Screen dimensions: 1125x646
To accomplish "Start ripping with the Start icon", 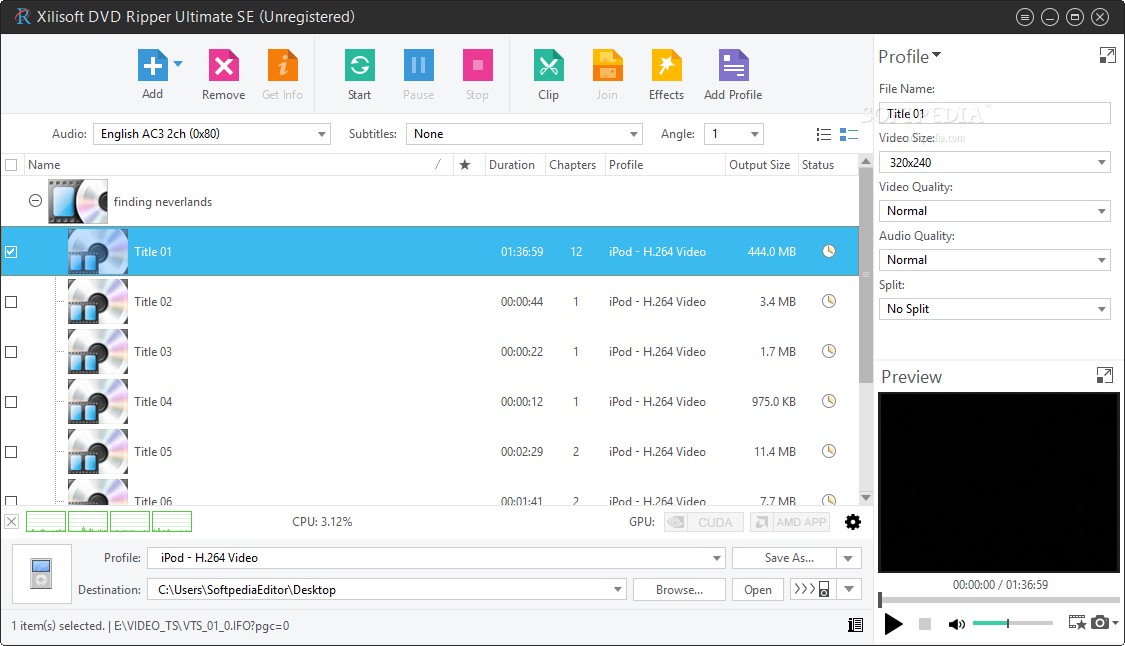I will [359, 67].
